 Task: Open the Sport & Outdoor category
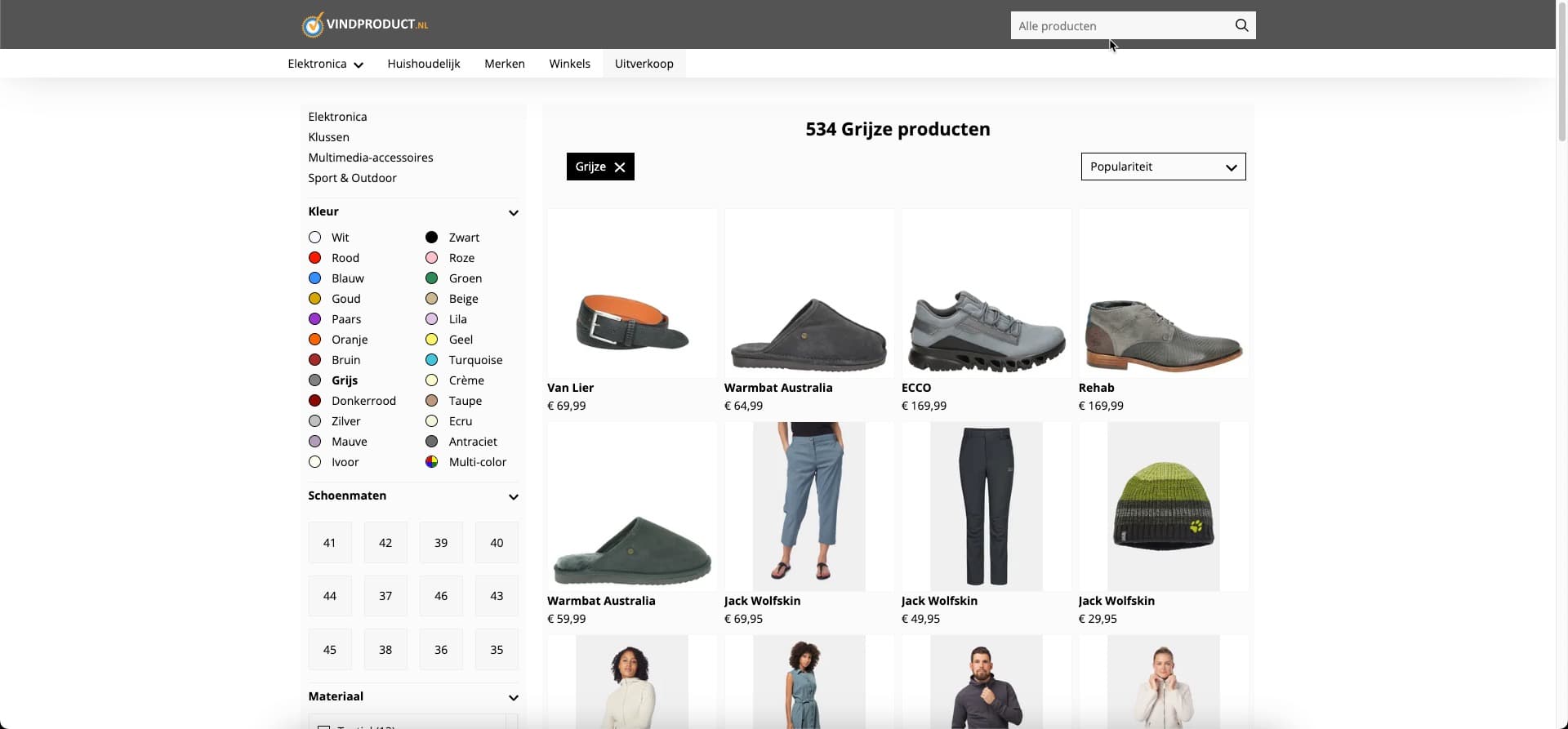[x=352, y=178]
